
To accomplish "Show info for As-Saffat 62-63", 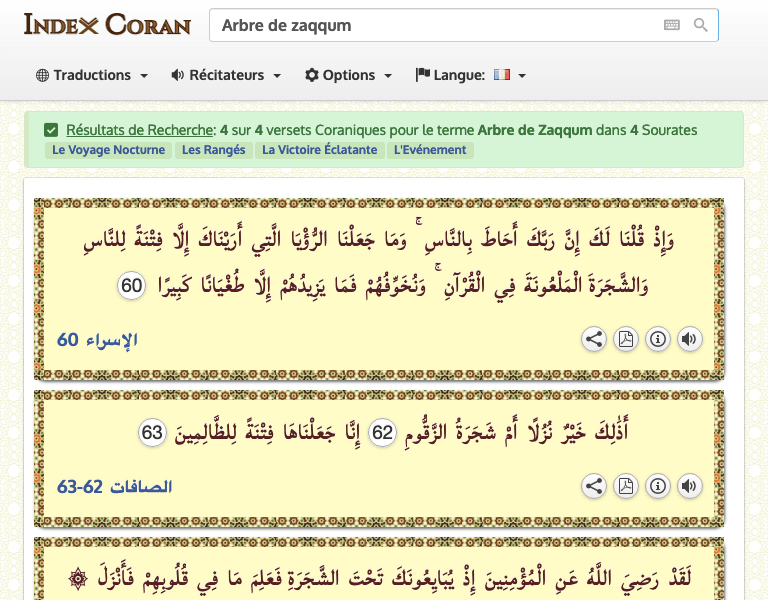I will click(x=657, y=486).
